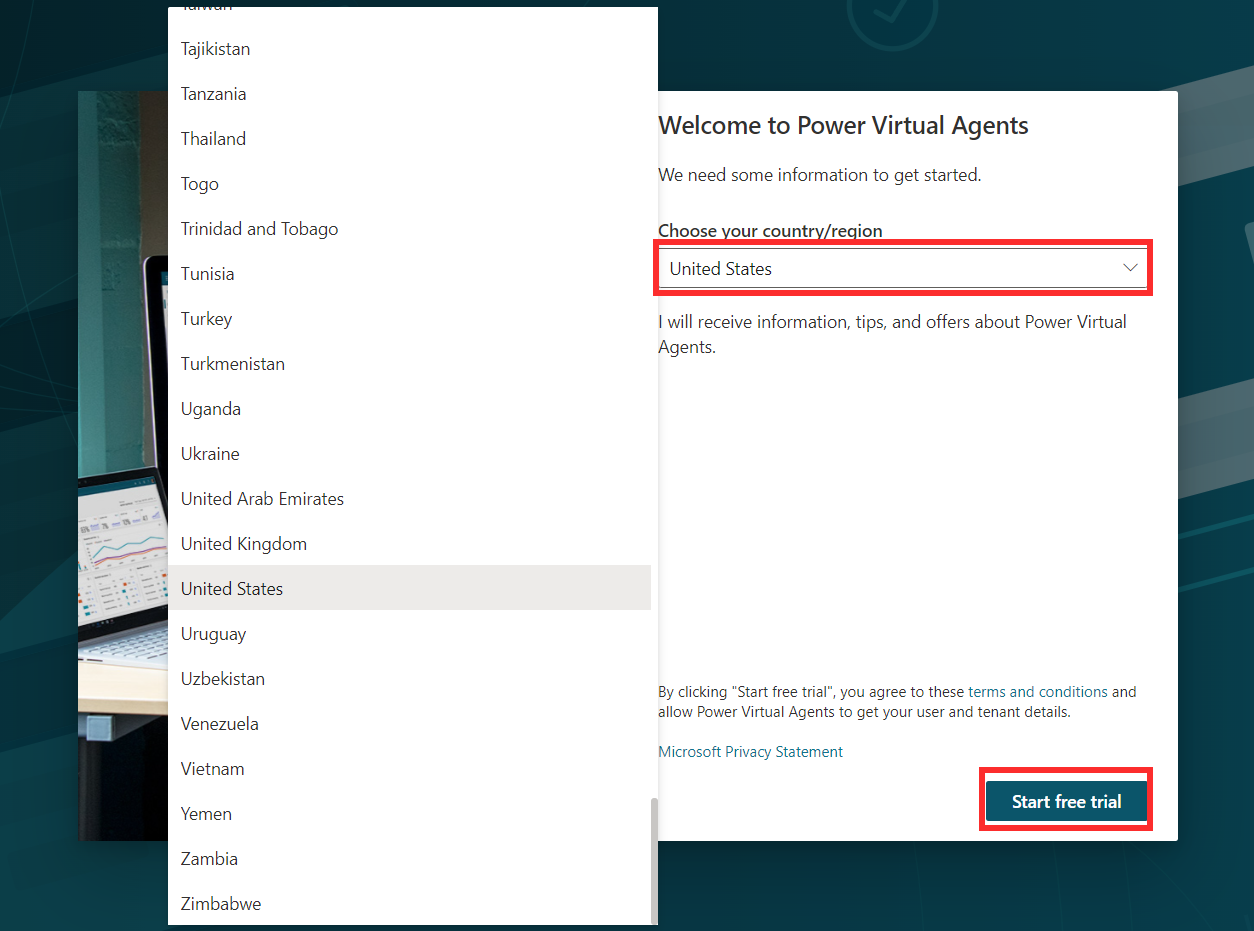Choose Trinidad and Tobago option
Viewport: 1254px width, 931px height.
pos(409,229)
